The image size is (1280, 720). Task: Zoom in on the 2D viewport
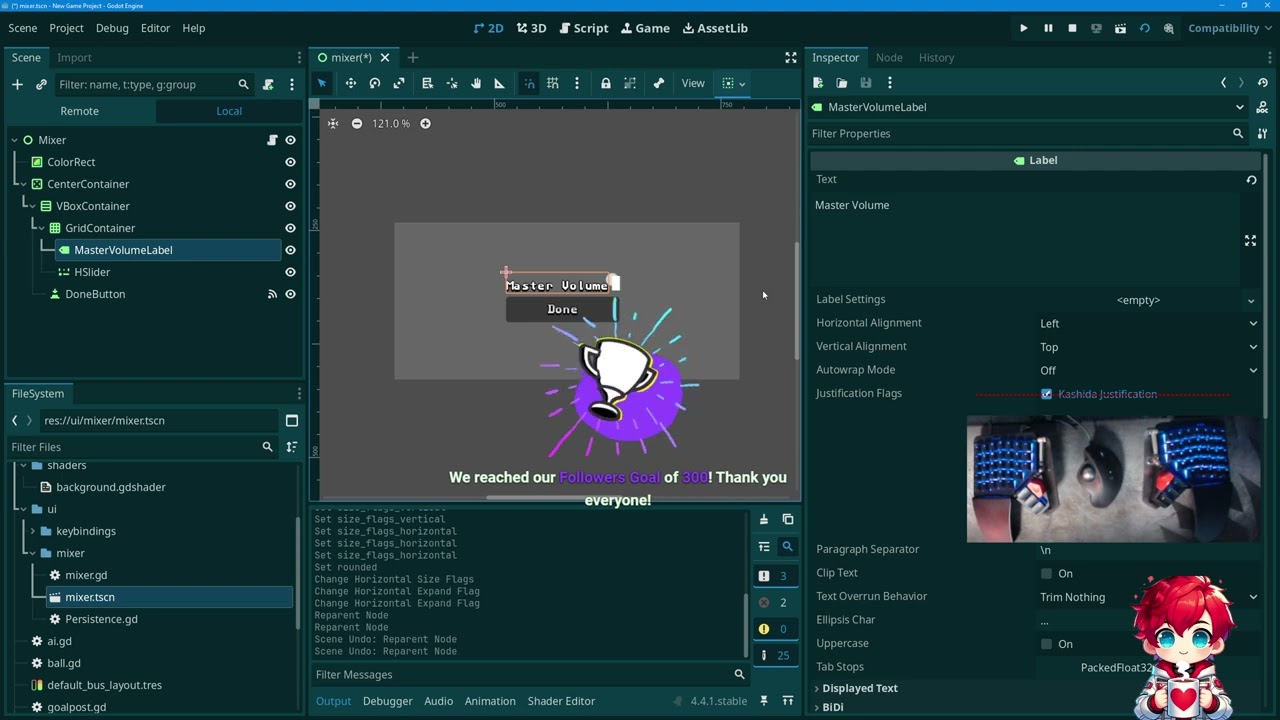[x=425, y=123]
